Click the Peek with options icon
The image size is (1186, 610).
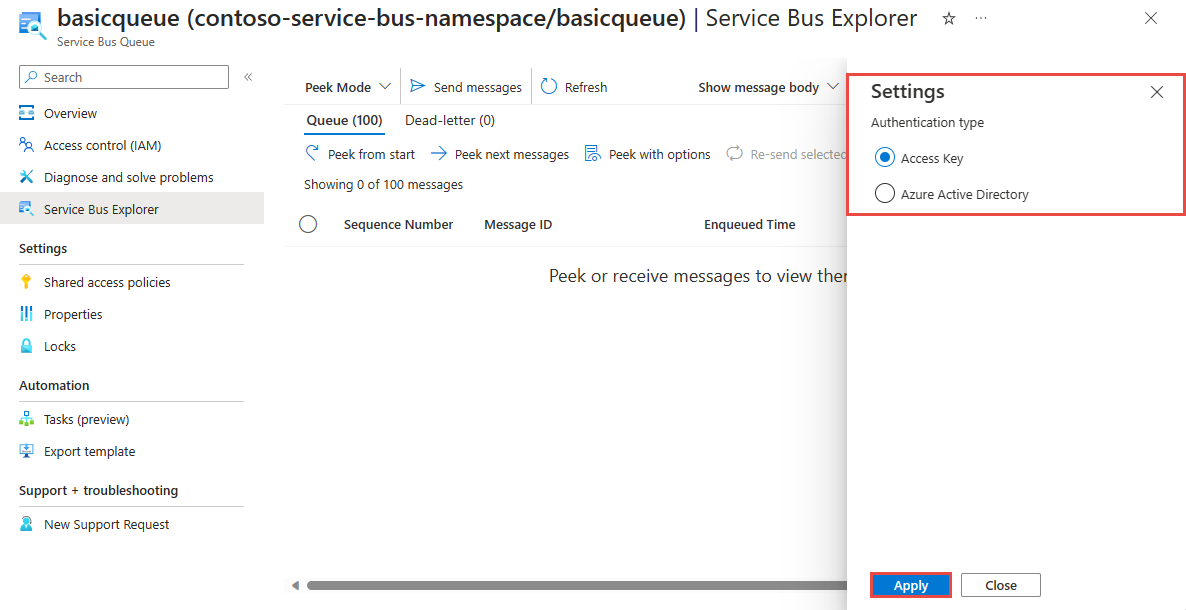pos(593,154)
